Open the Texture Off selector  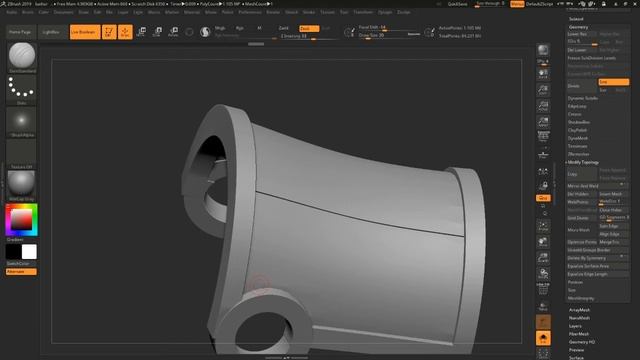(22, 154)
